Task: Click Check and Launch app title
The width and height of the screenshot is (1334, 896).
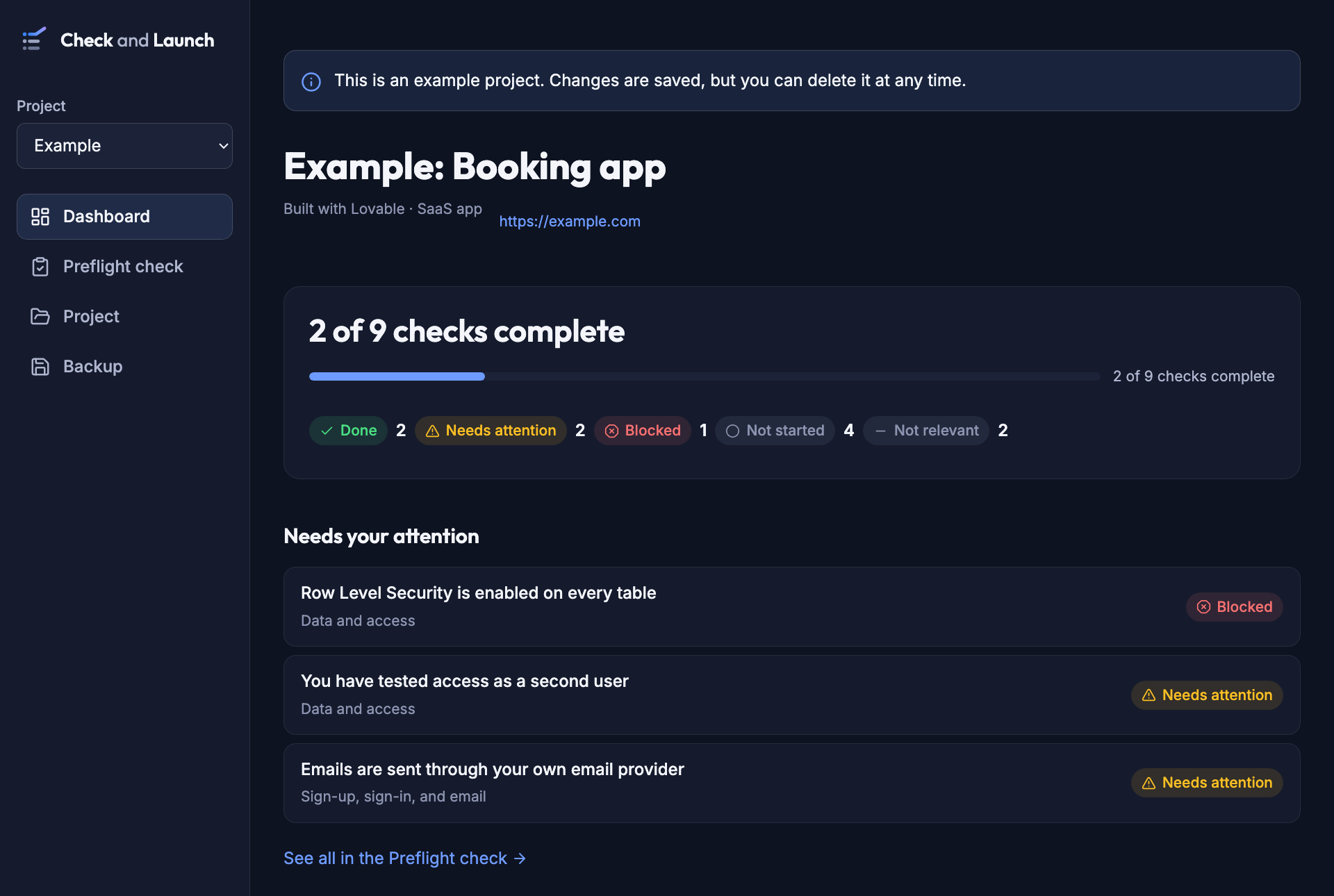Action: pyautogui.click(x=138, y=40)
